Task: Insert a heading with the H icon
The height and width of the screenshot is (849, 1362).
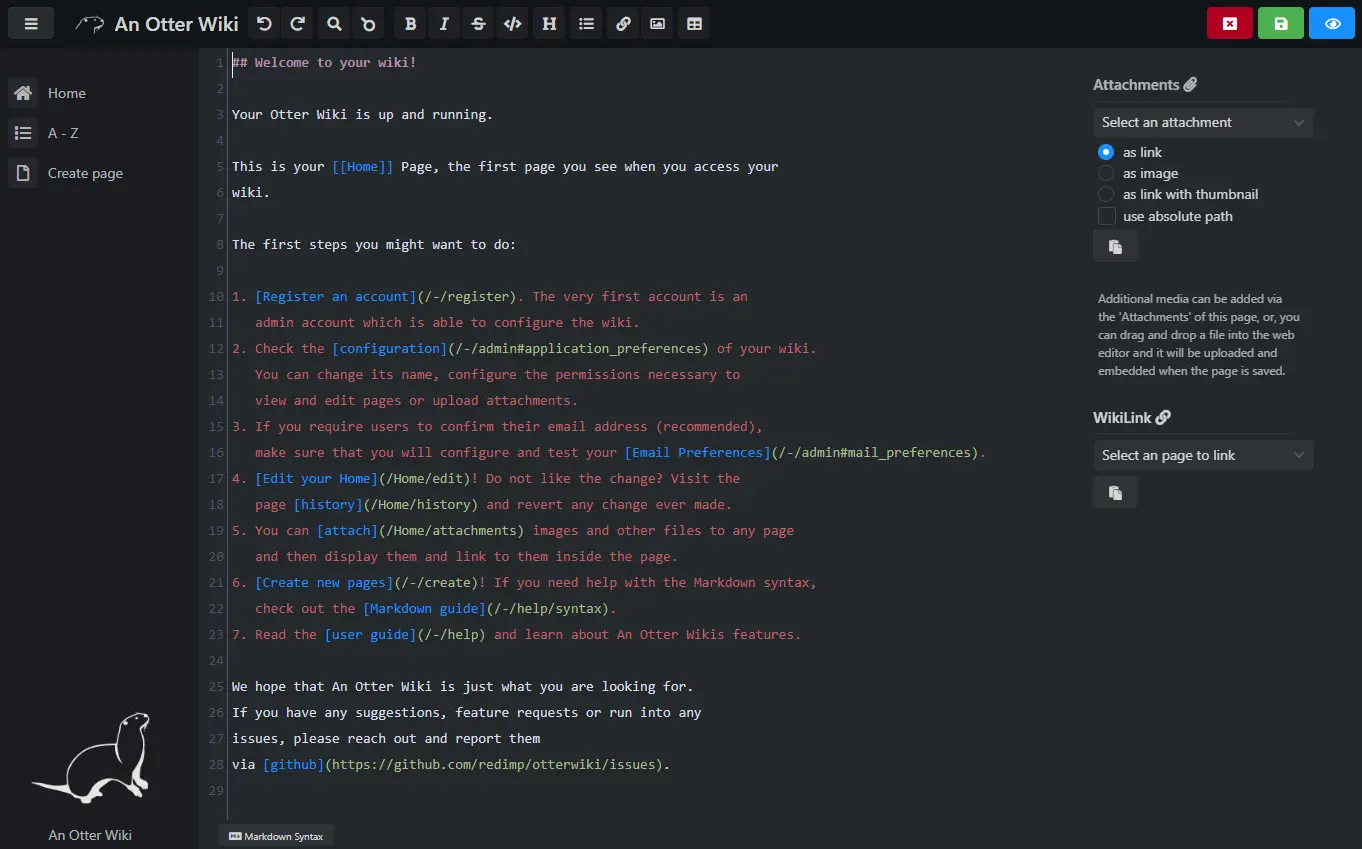Action: [x=548, y=23]
